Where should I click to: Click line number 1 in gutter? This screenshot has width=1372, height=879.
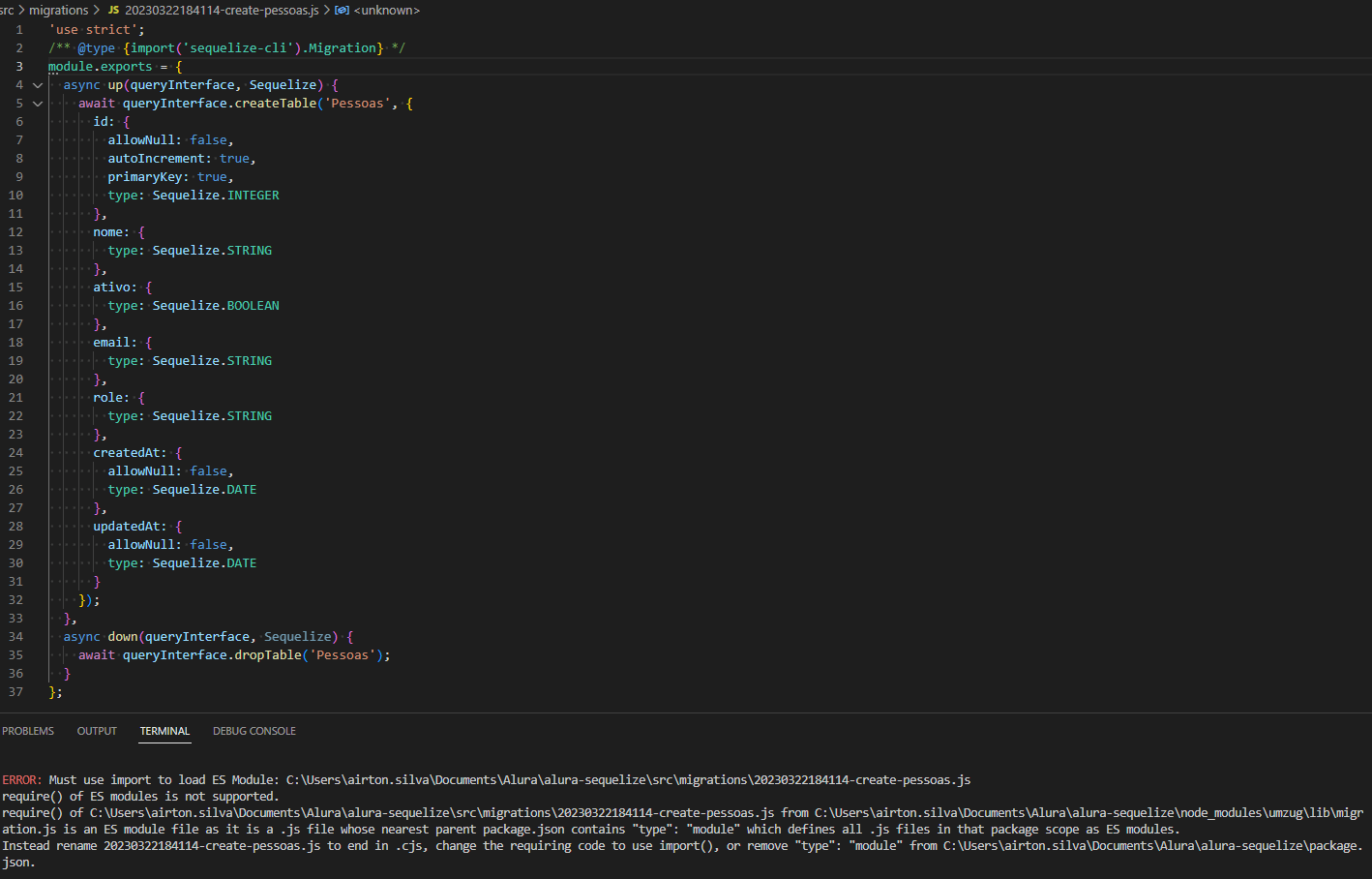pos(18,30)
